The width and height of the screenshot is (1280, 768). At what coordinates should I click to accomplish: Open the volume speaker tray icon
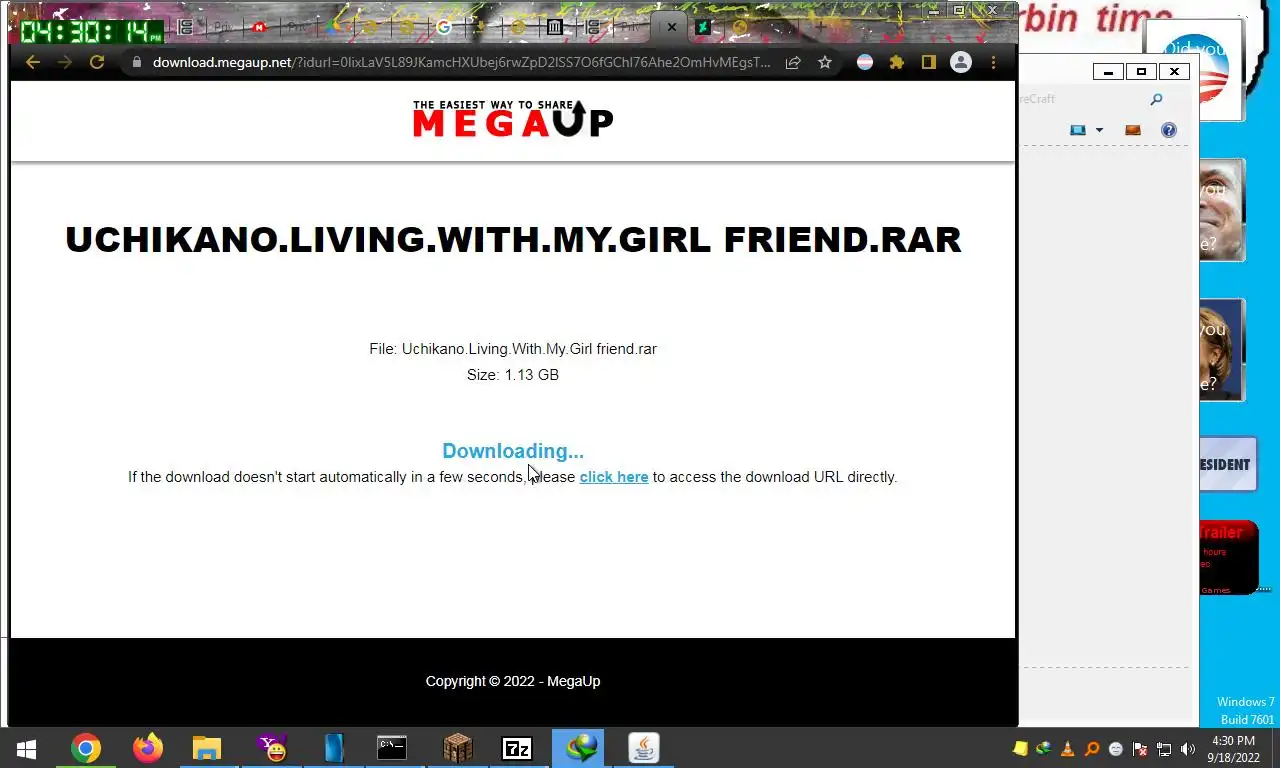point(1188,749)
